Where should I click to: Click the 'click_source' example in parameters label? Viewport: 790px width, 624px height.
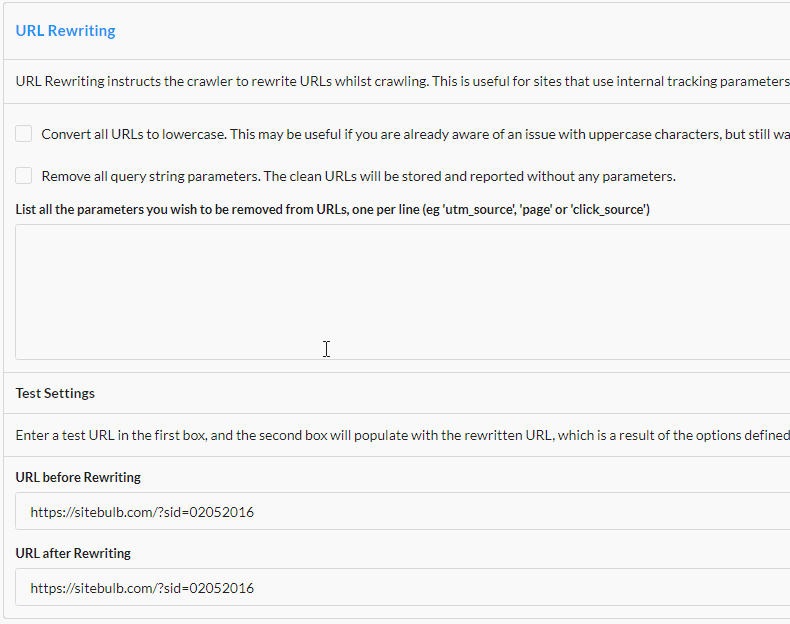pos(610,210)
